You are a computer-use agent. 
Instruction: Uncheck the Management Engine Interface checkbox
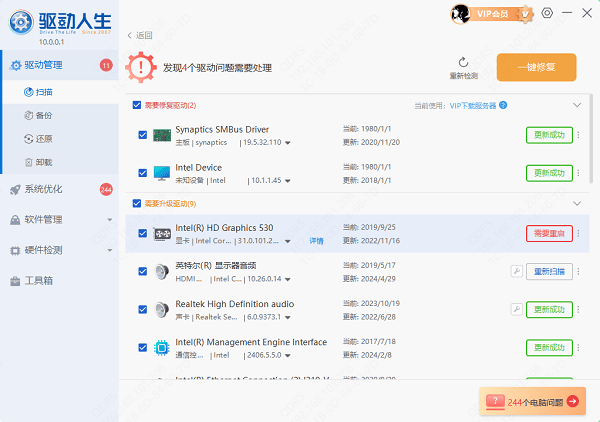pos(143,347)
